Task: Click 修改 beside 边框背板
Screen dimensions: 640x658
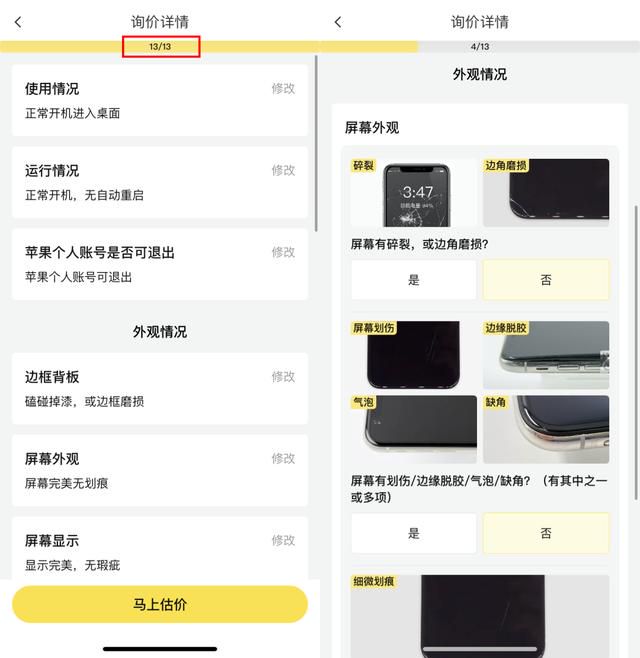Action: coord(283,377)
